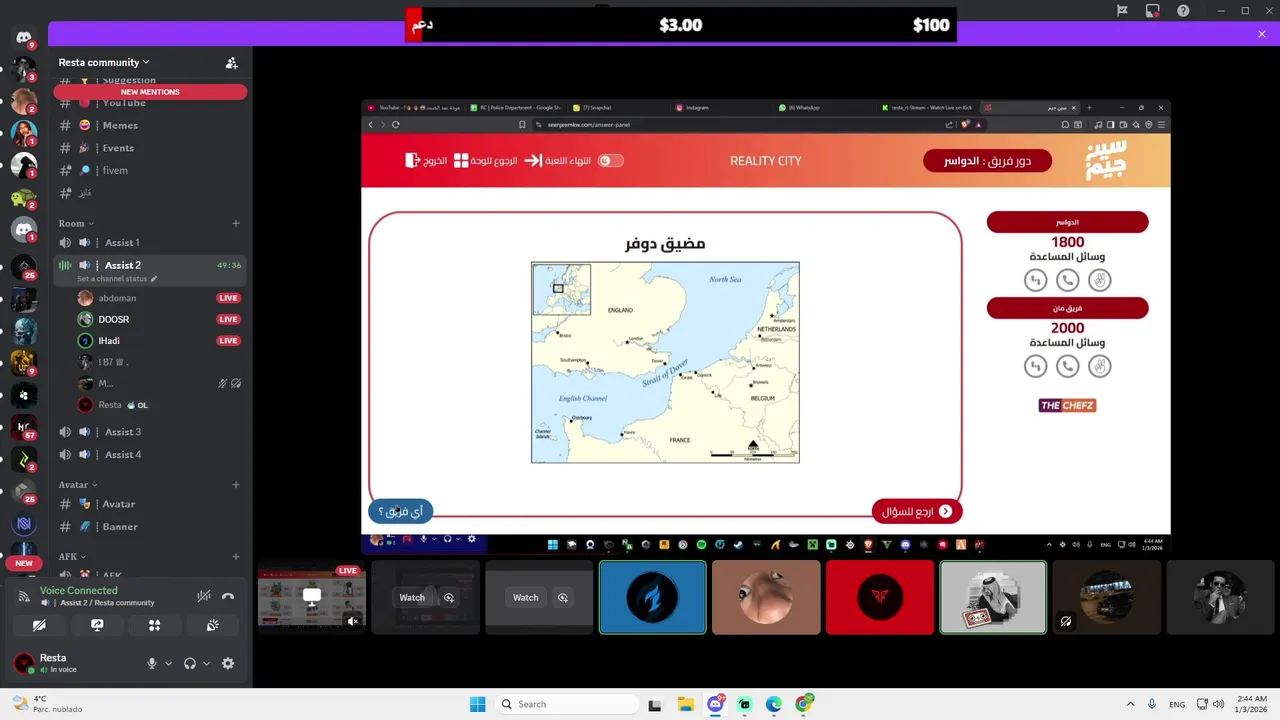Open File Explorer from the taskbar
Image resolution: width=1280 pixels, height=720 pixels.
tap(685, 704)
